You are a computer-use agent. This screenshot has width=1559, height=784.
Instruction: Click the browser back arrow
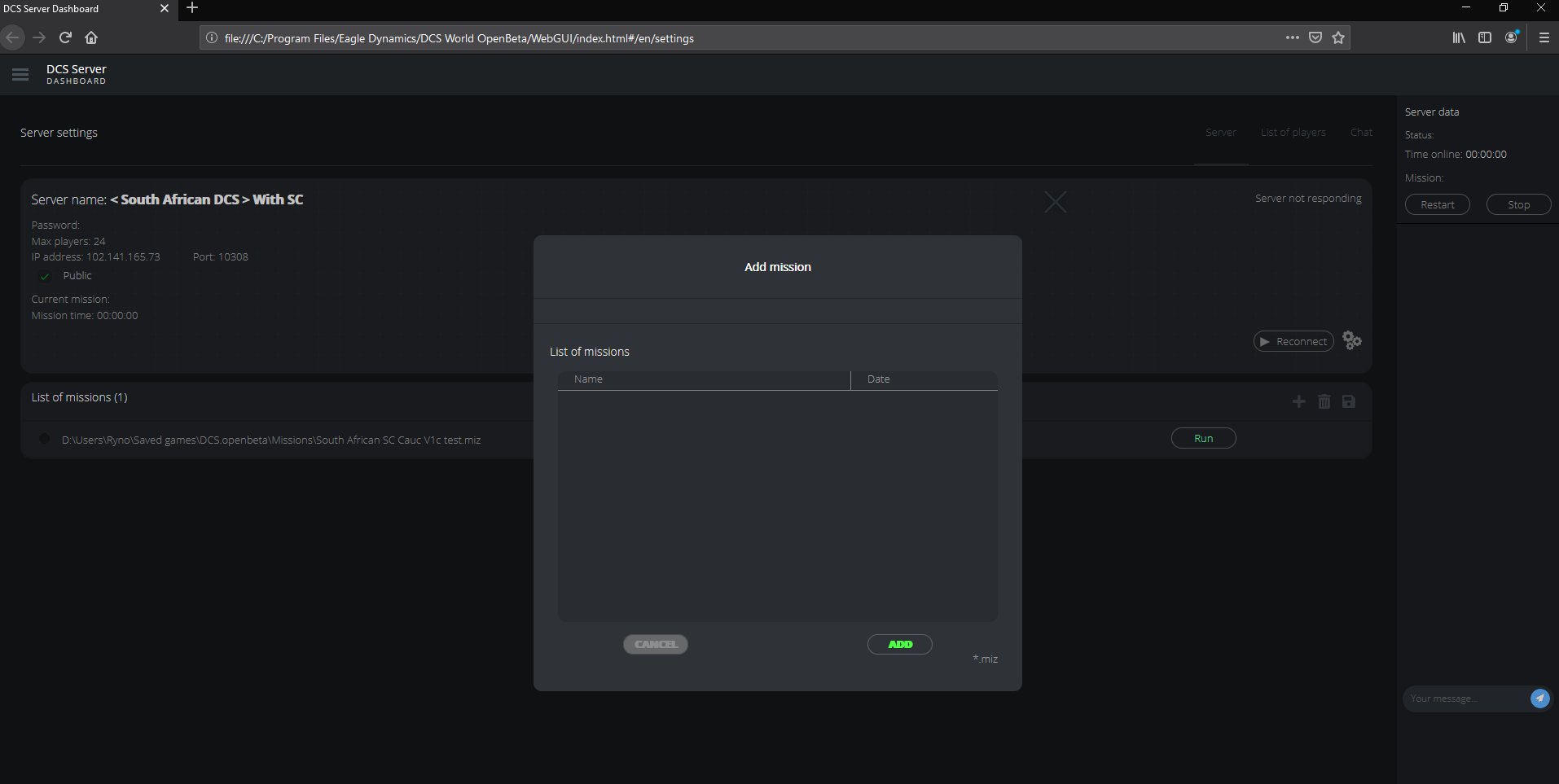(12, 37)
